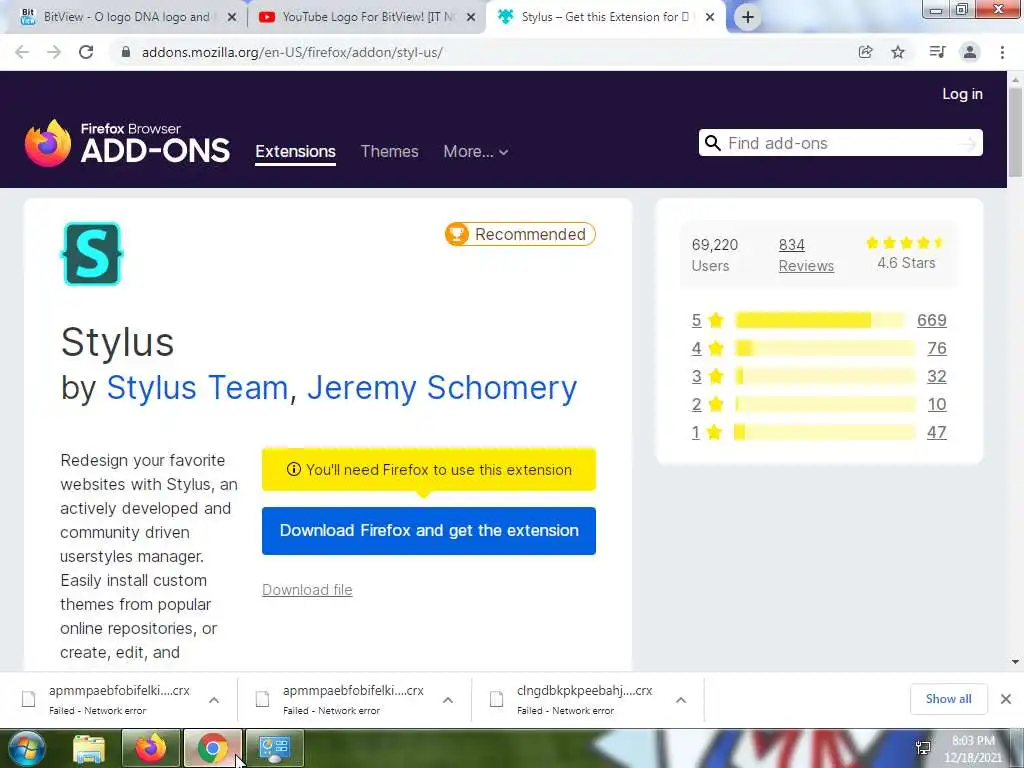Open 32 three-star review count

936,376
